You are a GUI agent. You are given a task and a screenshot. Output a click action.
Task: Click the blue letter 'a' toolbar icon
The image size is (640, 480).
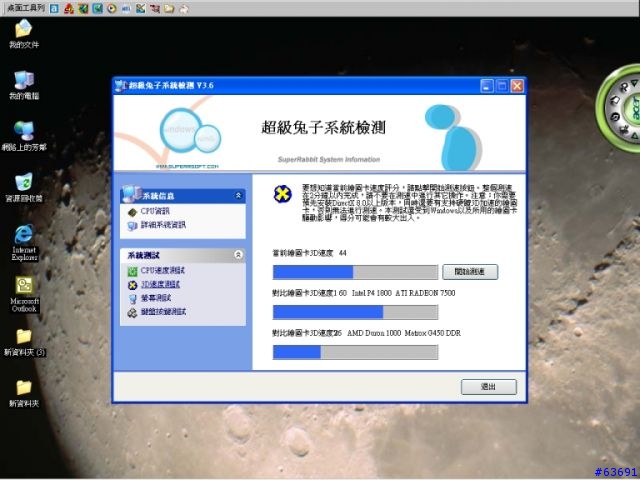pos(54,8)
